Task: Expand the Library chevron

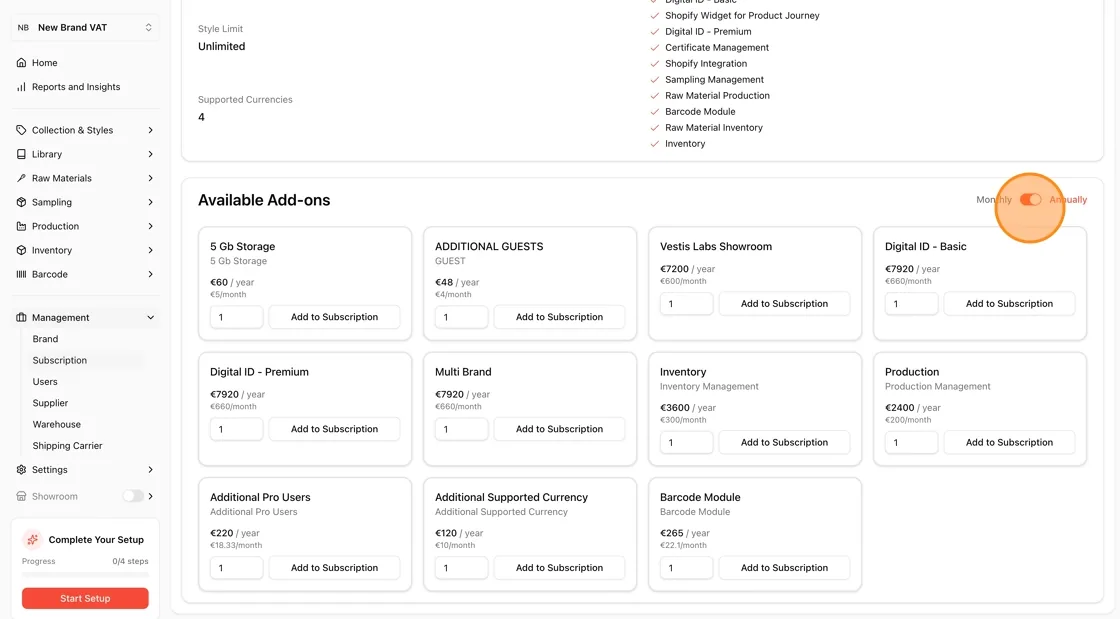Action: 150,154
